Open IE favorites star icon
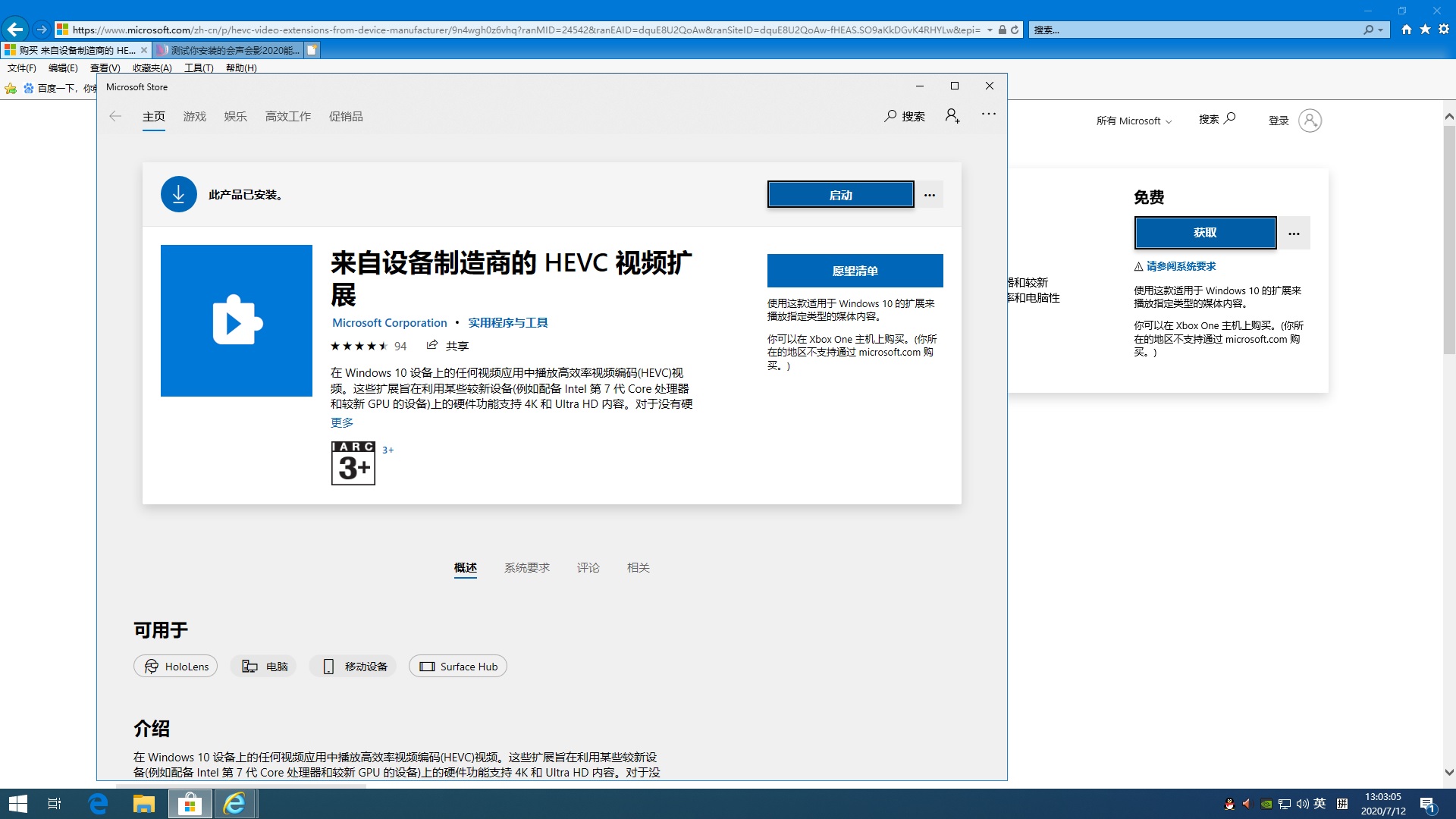This screenshot has width=1456, height=819. point(1425,30)
